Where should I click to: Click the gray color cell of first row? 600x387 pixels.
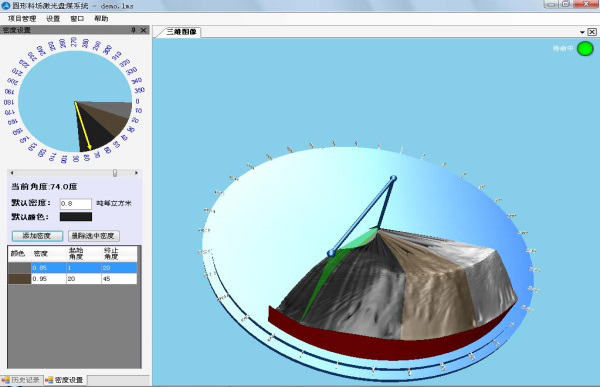pos(20,268)
